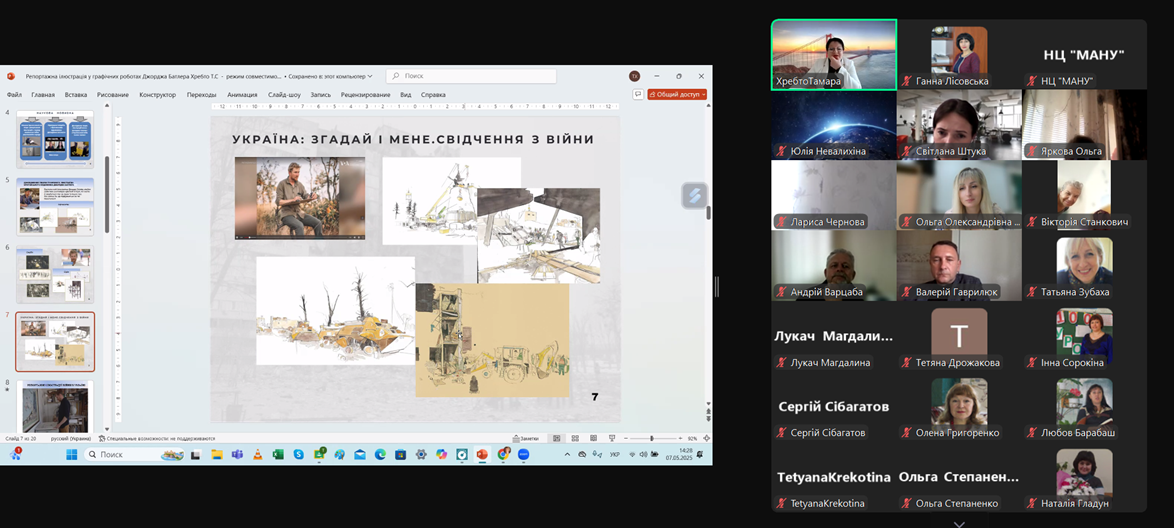Open Zoom app from taskbar
Screen dimensions: 1174x528
tap(523, 455)
